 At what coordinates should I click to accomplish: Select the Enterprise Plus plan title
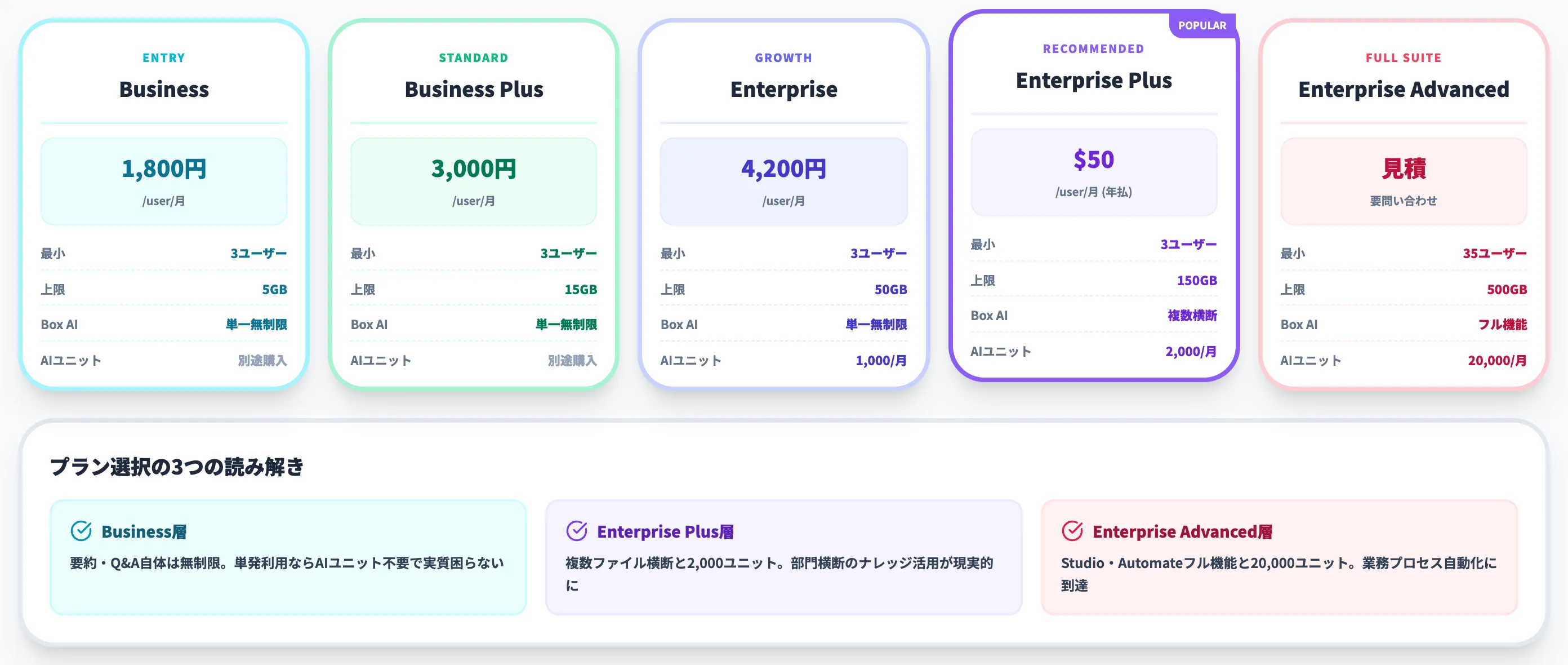click(x=1094, y=81)
